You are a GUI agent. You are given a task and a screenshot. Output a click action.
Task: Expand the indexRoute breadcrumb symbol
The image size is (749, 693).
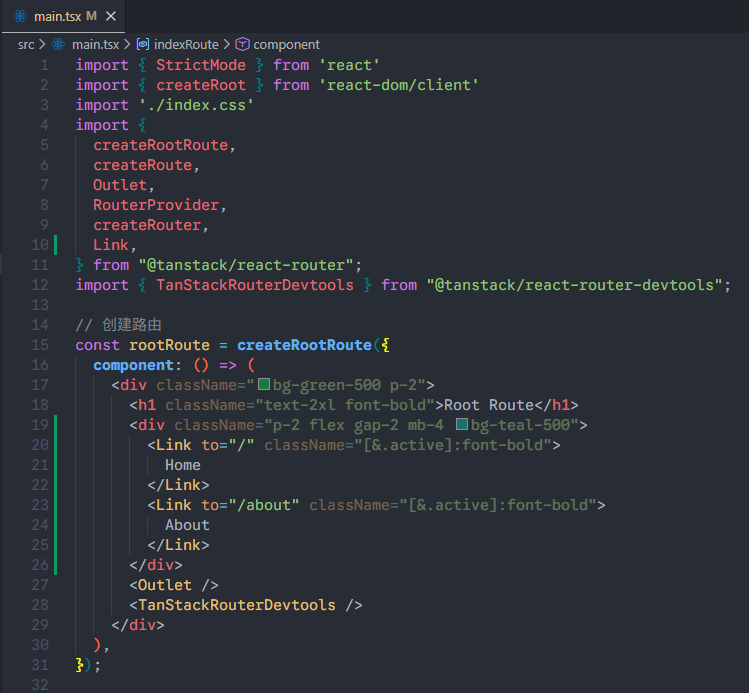point(185,44)
